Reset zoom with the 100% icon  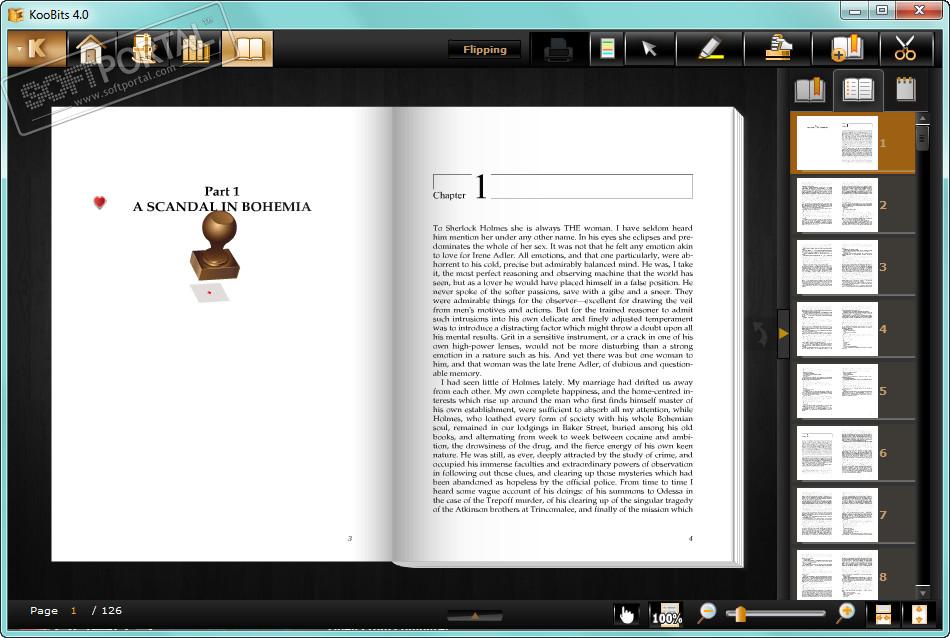[x=666, y=614]
